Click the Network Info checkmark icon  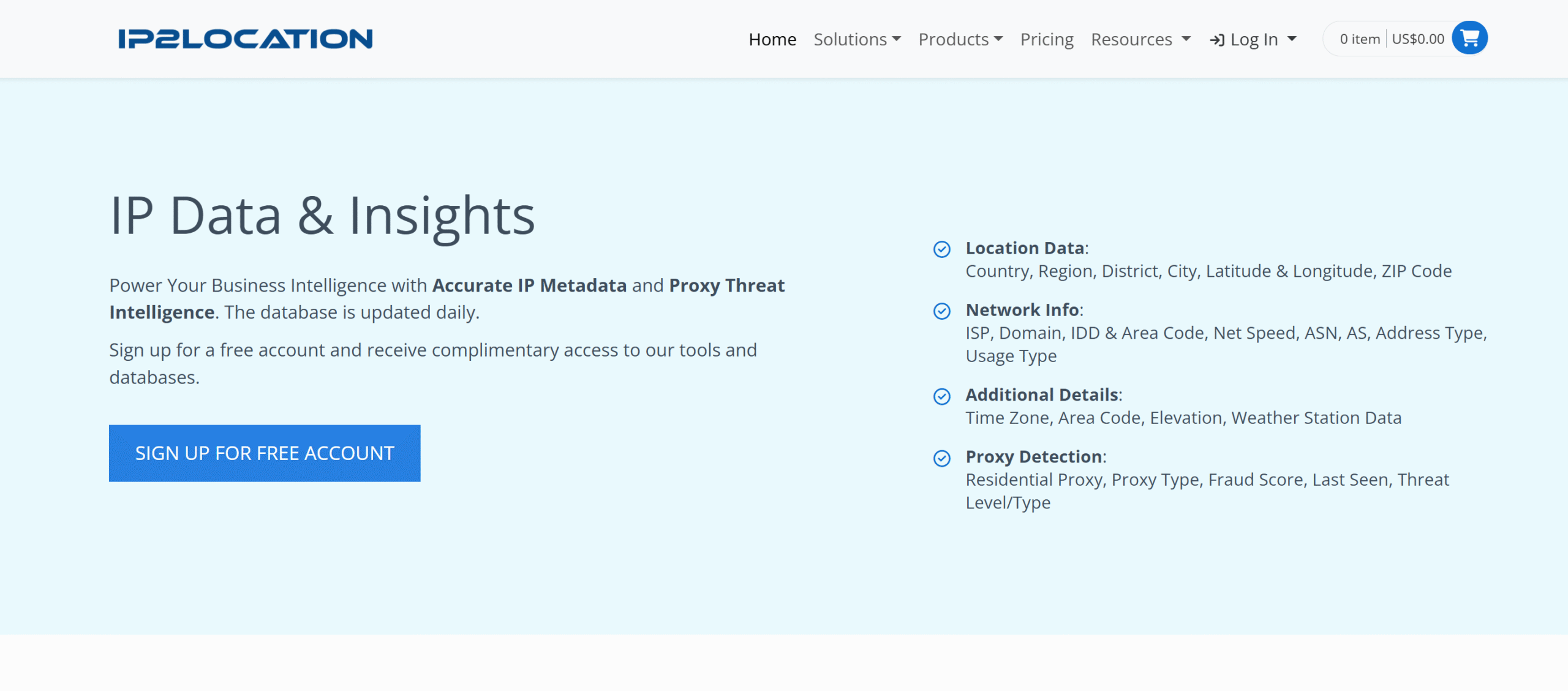pos(941,311)
